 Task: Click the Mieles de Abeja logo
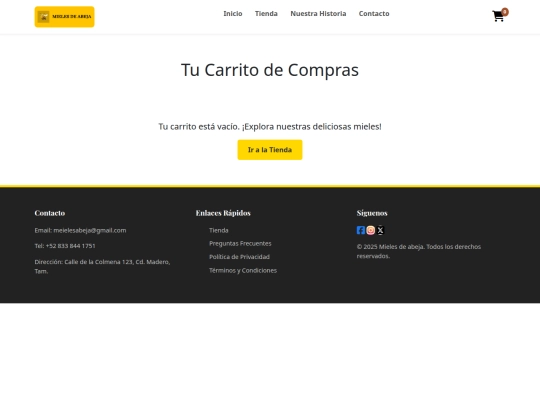click(x=64, y=17)
